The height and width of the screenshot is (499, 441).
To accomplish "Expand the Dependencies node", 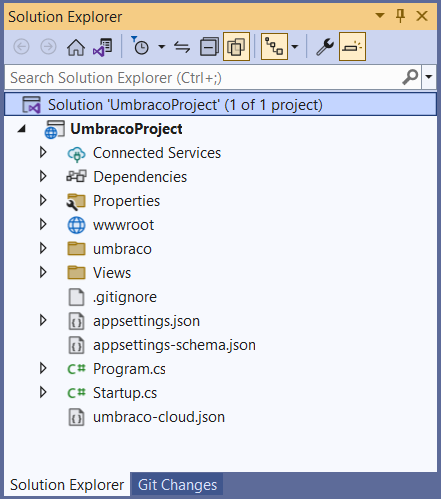I will 43,177.
